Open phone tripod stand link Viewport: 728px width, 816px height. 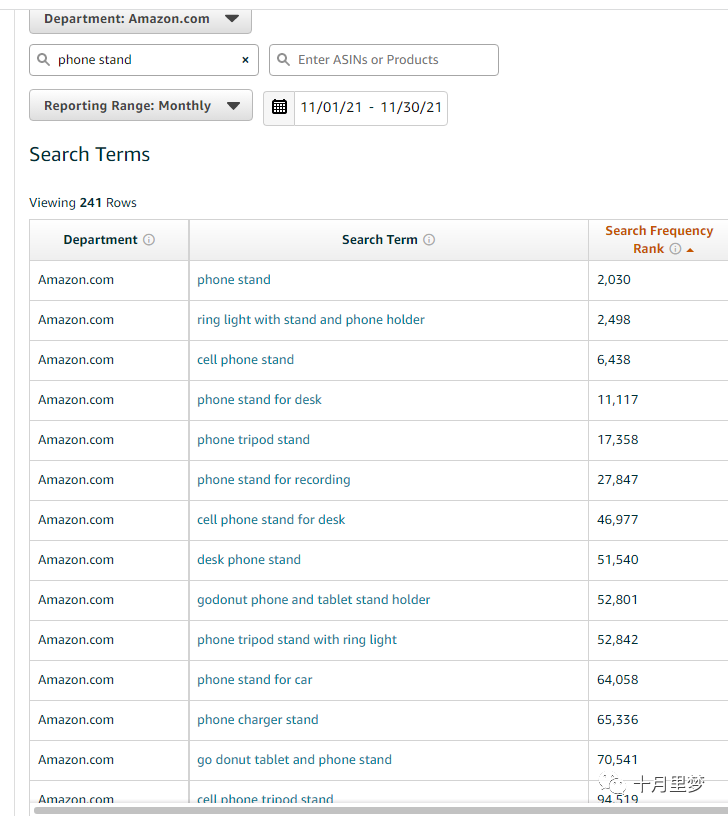click(253, 440)
